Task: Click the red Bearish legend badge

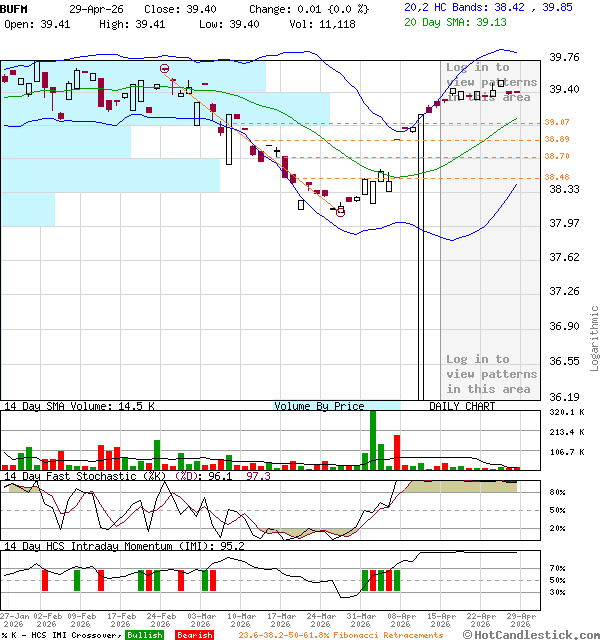Action: pyautogui.click(x=194, y=635)
